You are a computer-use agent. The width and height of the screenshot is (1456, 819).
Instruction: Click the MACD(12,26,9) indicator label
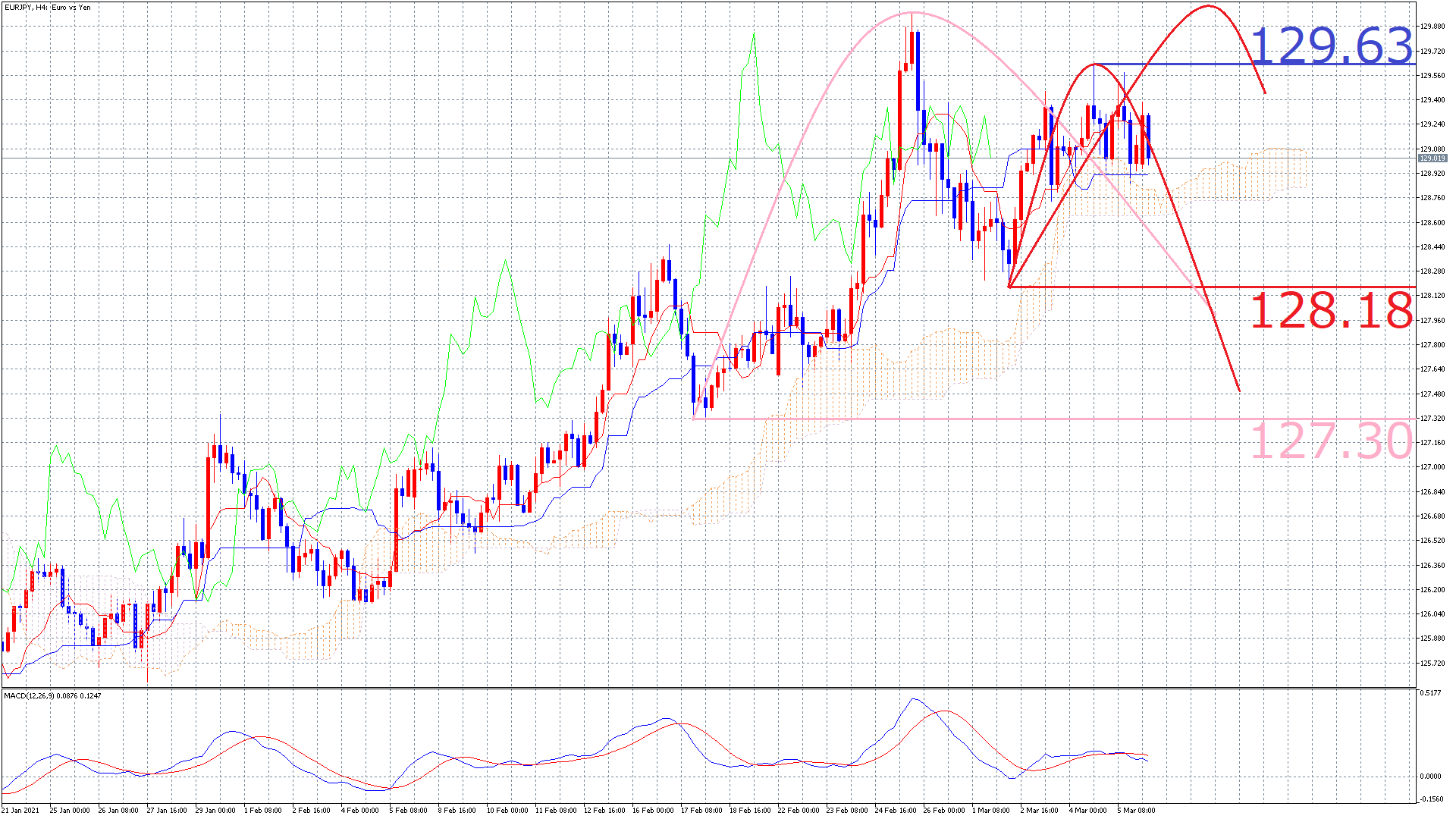52,695
